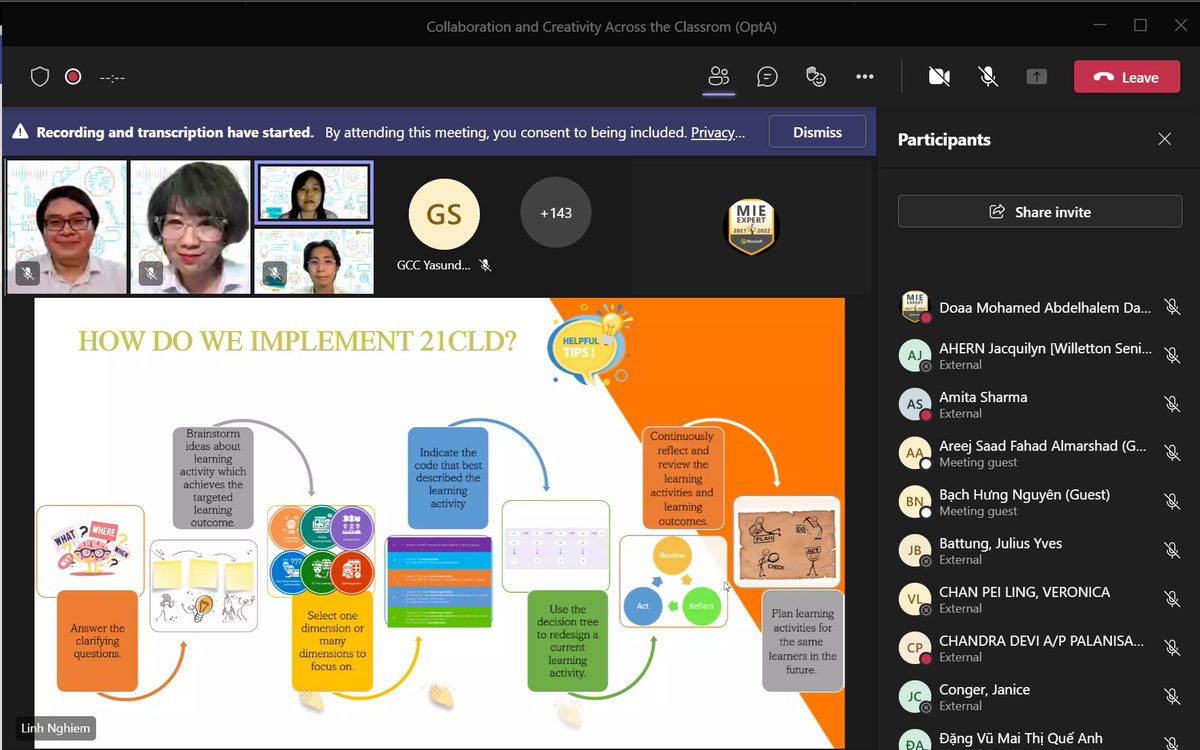Select participant name CHAN PEI LING, VERONICA

pyautogui.click(x=1024, y=592)
